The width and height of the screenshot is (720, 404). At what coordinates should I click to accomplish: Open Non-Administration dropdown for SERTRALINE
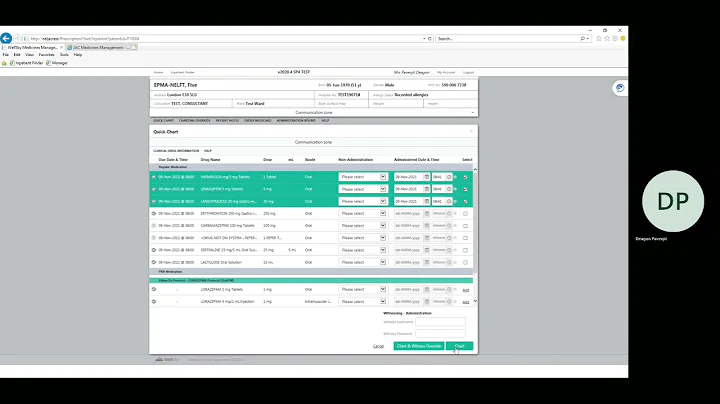pos(363,250)
